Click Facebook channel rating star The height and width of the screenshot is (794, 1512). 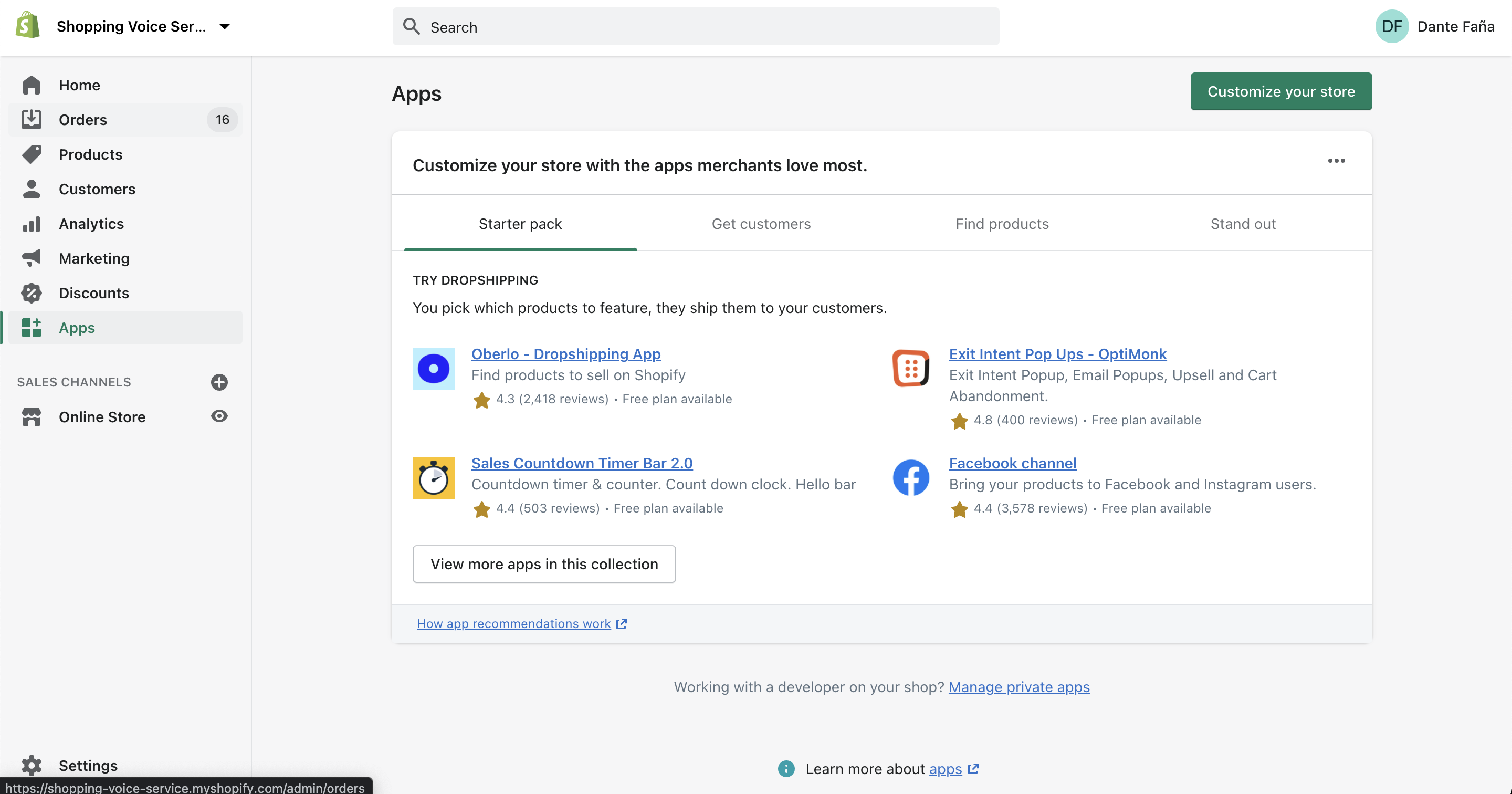point(959,509)
